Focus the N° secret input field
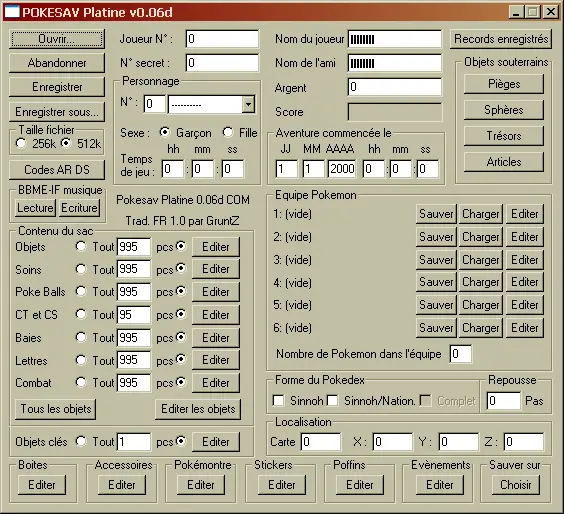 (x=222, y=63)
